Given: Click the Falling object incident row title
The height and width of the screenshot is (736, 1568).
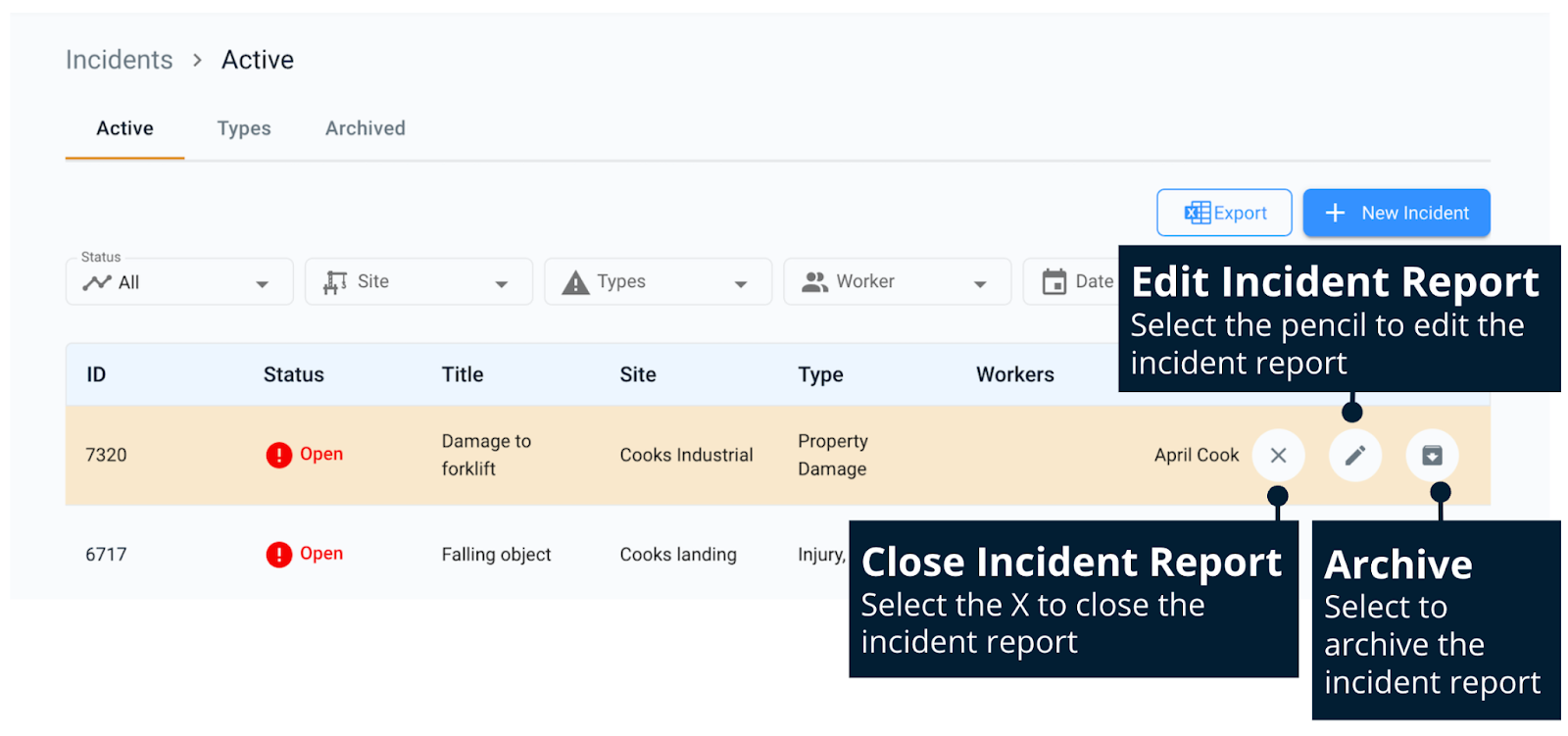Looking at the screenshot, I should 496,555.
